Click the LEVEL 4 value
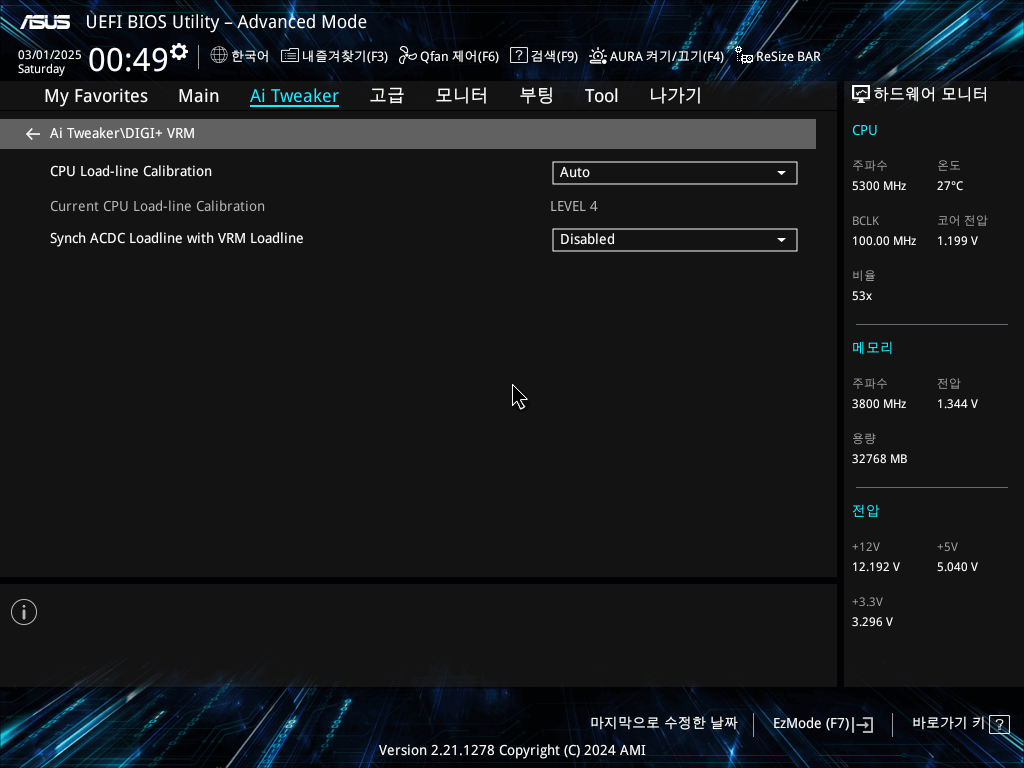 point(573,206)
